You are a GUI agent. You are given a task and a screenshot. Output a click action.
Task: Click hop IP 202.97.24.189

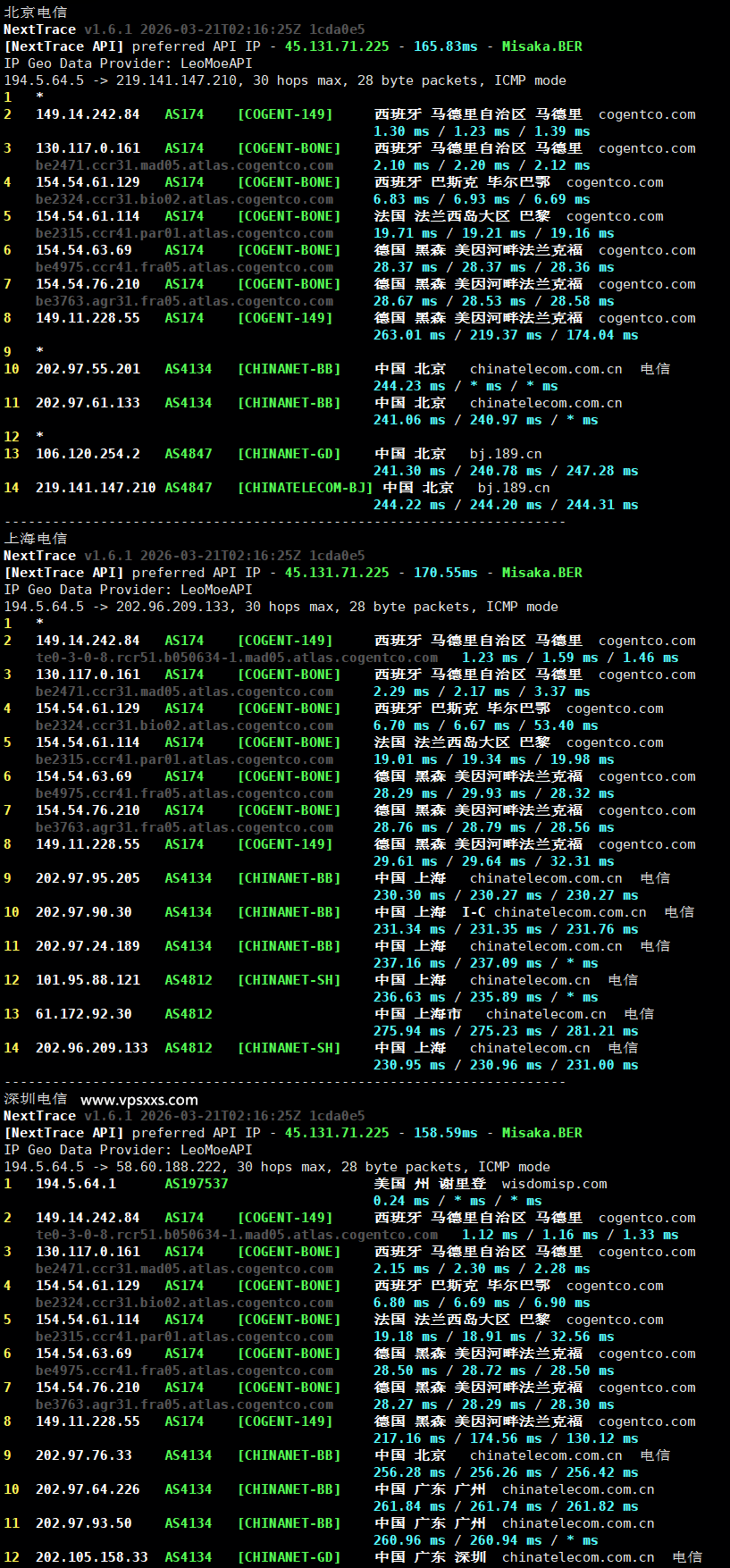(x=88, y=946)
